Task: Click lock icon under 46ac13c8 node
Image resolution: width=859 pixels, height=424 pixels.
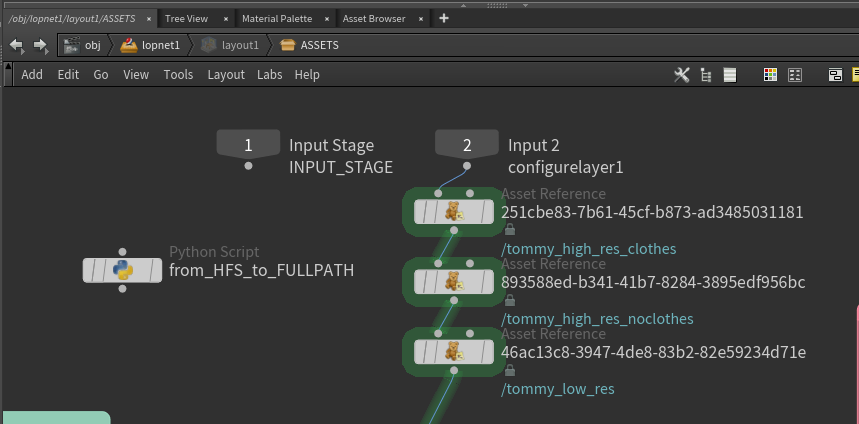Action: point(509,370)
